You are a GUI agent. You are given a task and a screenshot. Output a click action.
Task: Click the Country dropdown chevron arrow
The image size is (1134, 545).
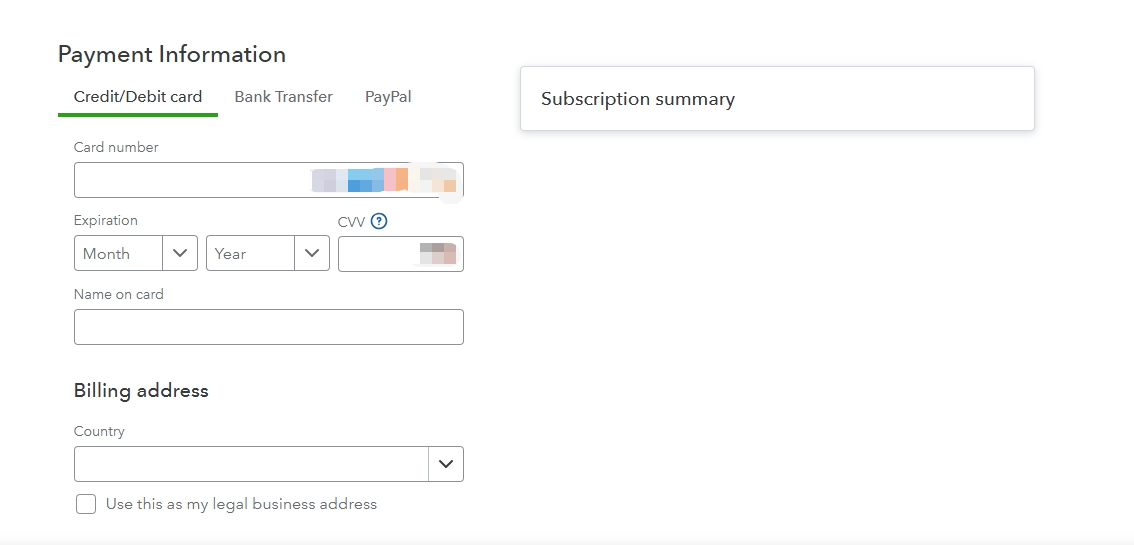pos(446,464)
